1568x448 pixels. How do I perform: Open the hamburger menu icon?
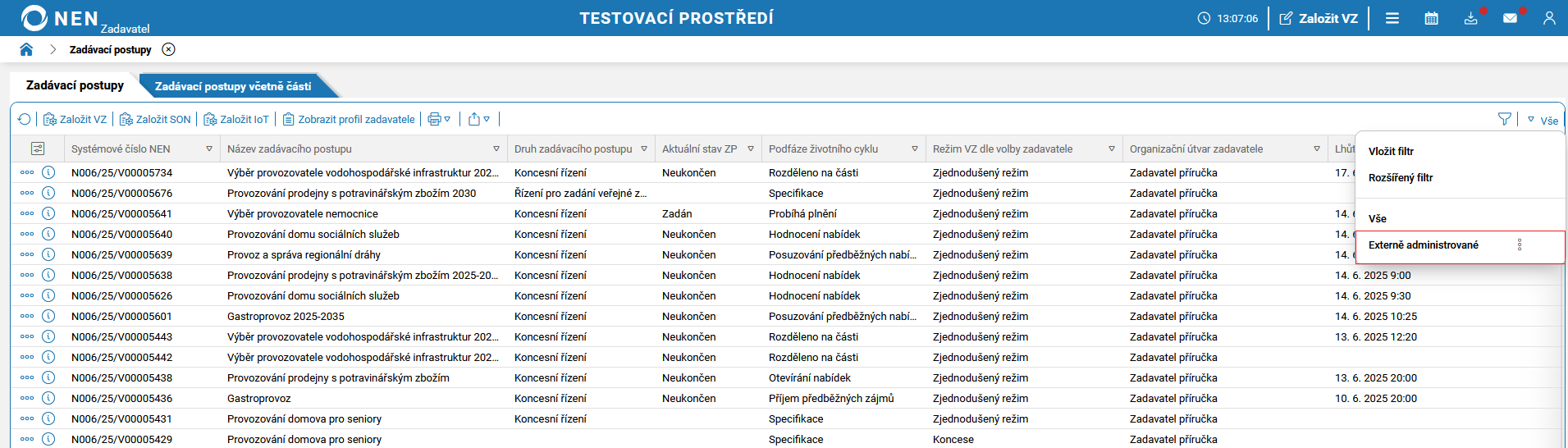pos(1392,18)
